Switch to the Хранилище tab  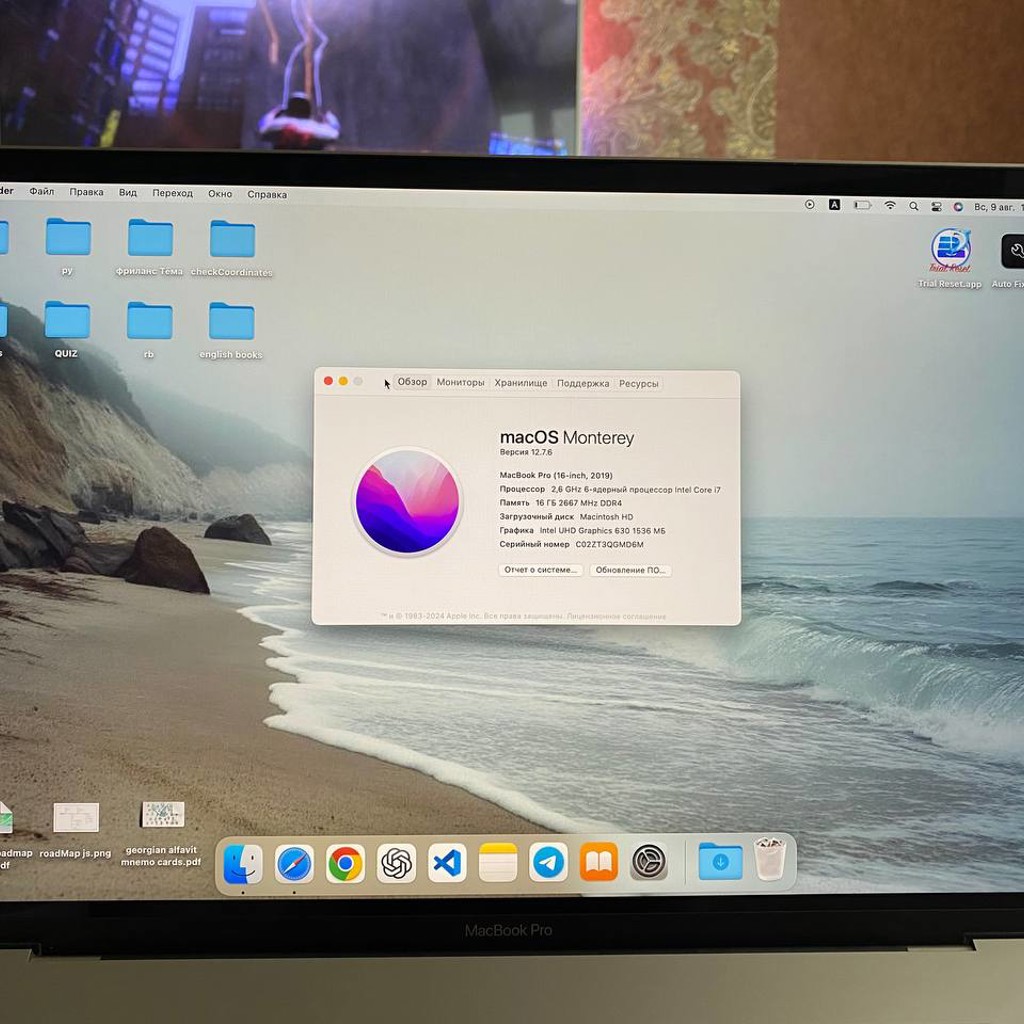tap(520, 383)
